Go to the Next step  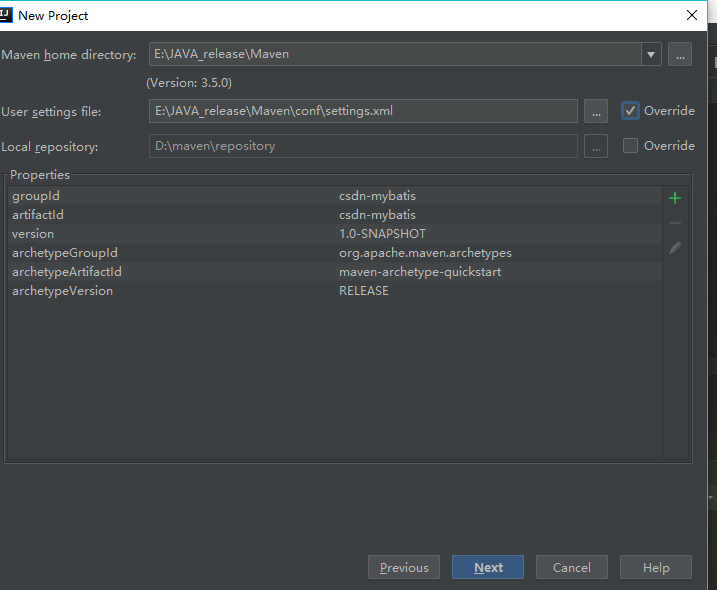coord(488,568)
